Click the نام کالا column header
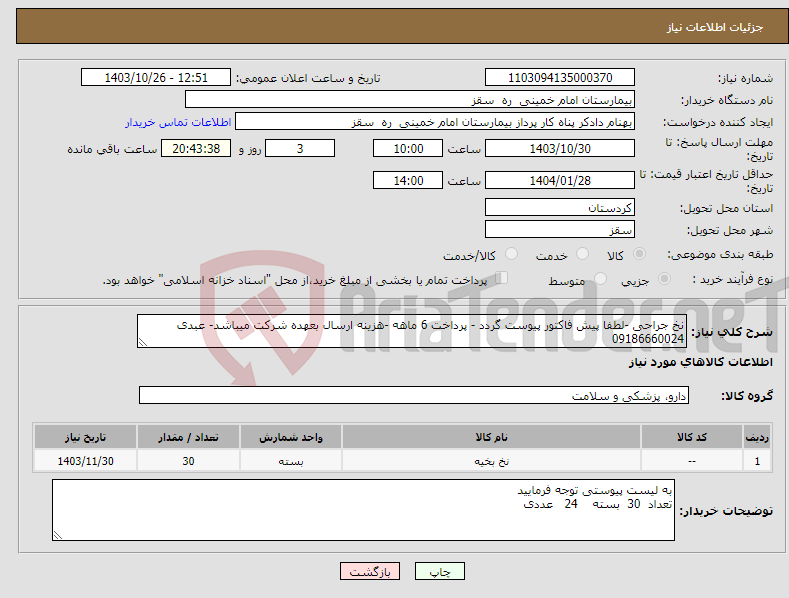This screenshot has height=598, width=789. [x=491, y=437]
